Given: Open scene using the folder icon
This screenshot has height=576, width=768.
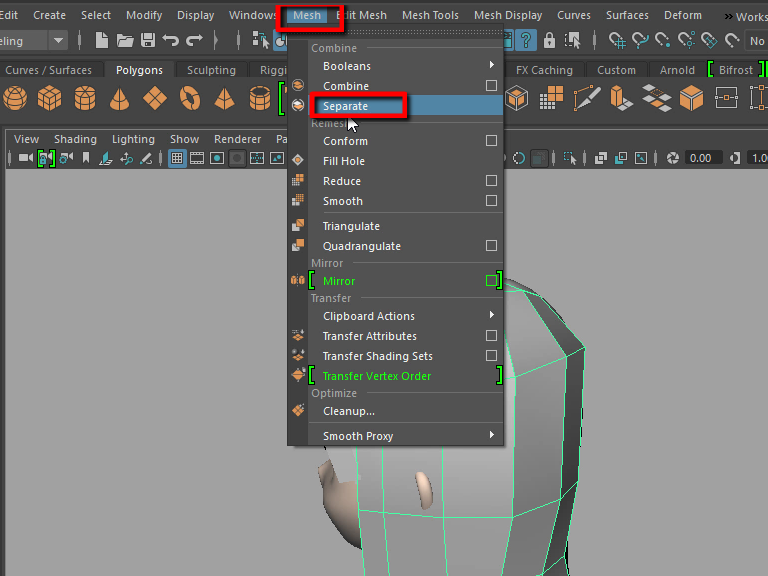Looking at the screenshot, I should (x=125, y=40).
